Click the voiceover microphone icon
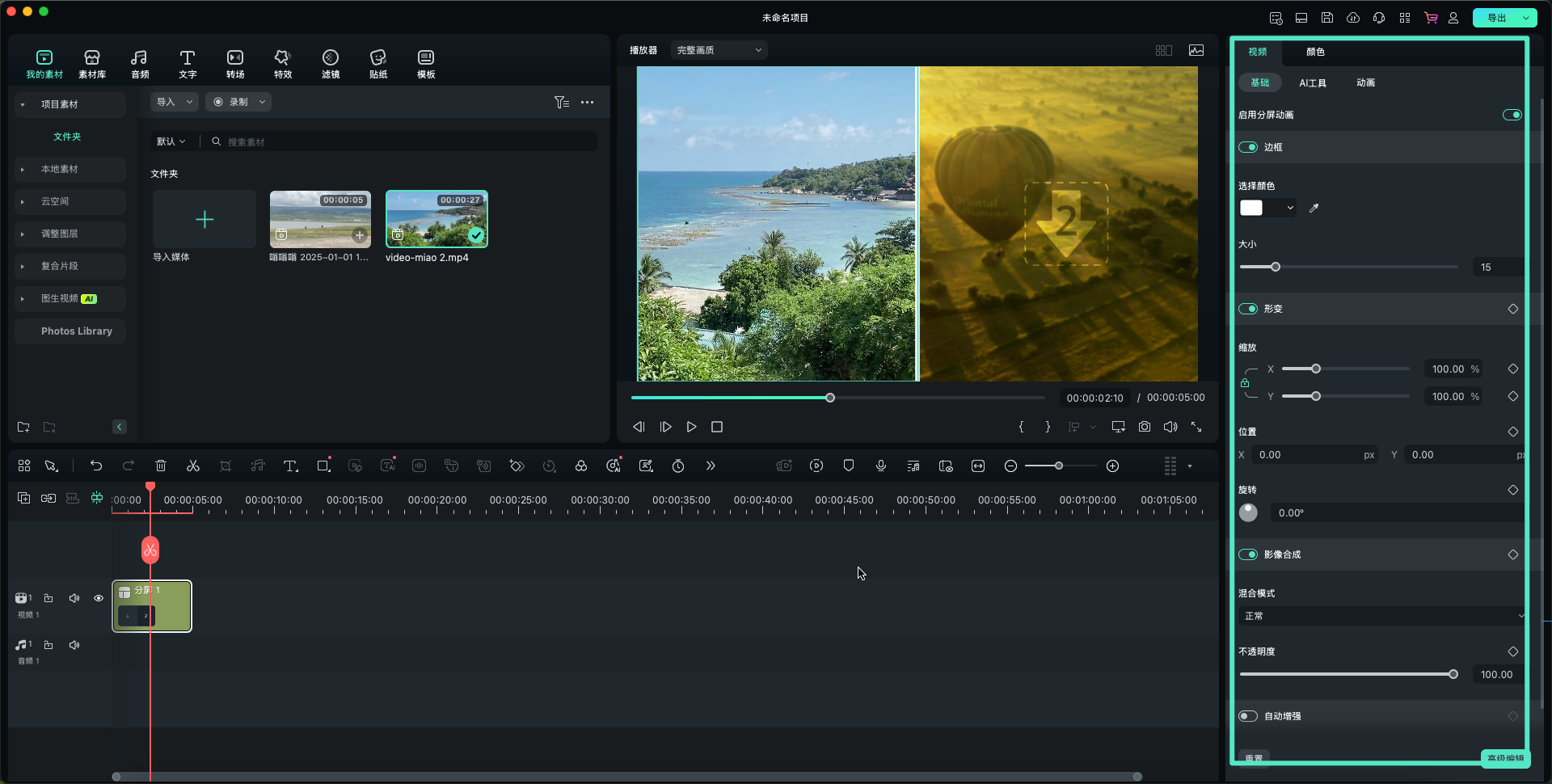Screen dimensions: 1552x784 881,466
